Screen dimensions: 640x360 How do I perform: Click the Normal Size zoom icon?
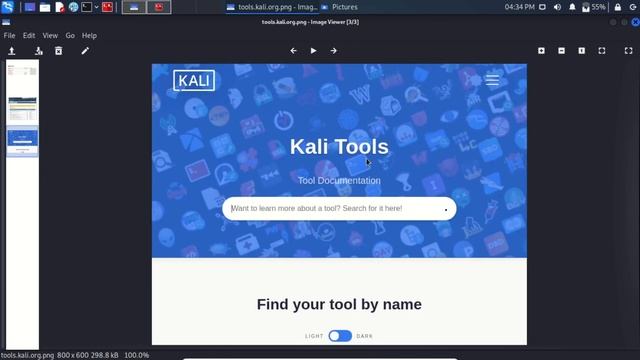pyautogui.click(x=582, y=51)
